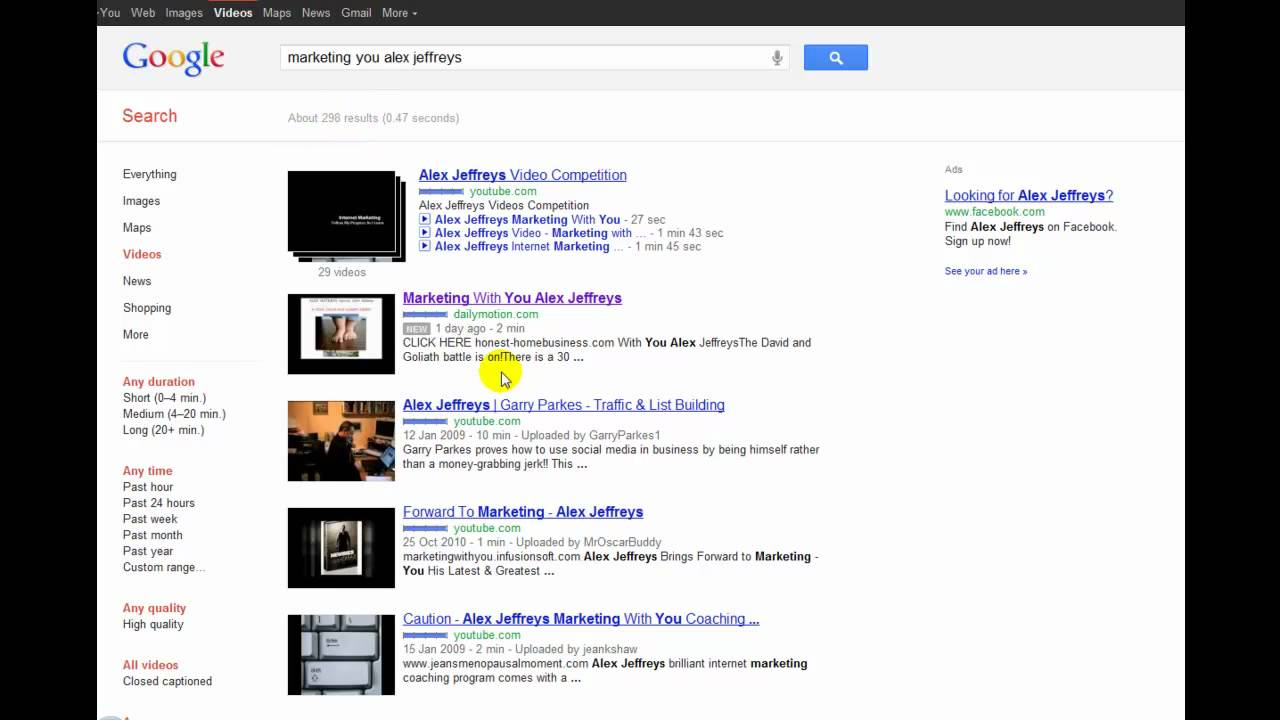
Task: Select Videos in the top navigation bar
Action: pyautogui.click(x=233, y=13)
